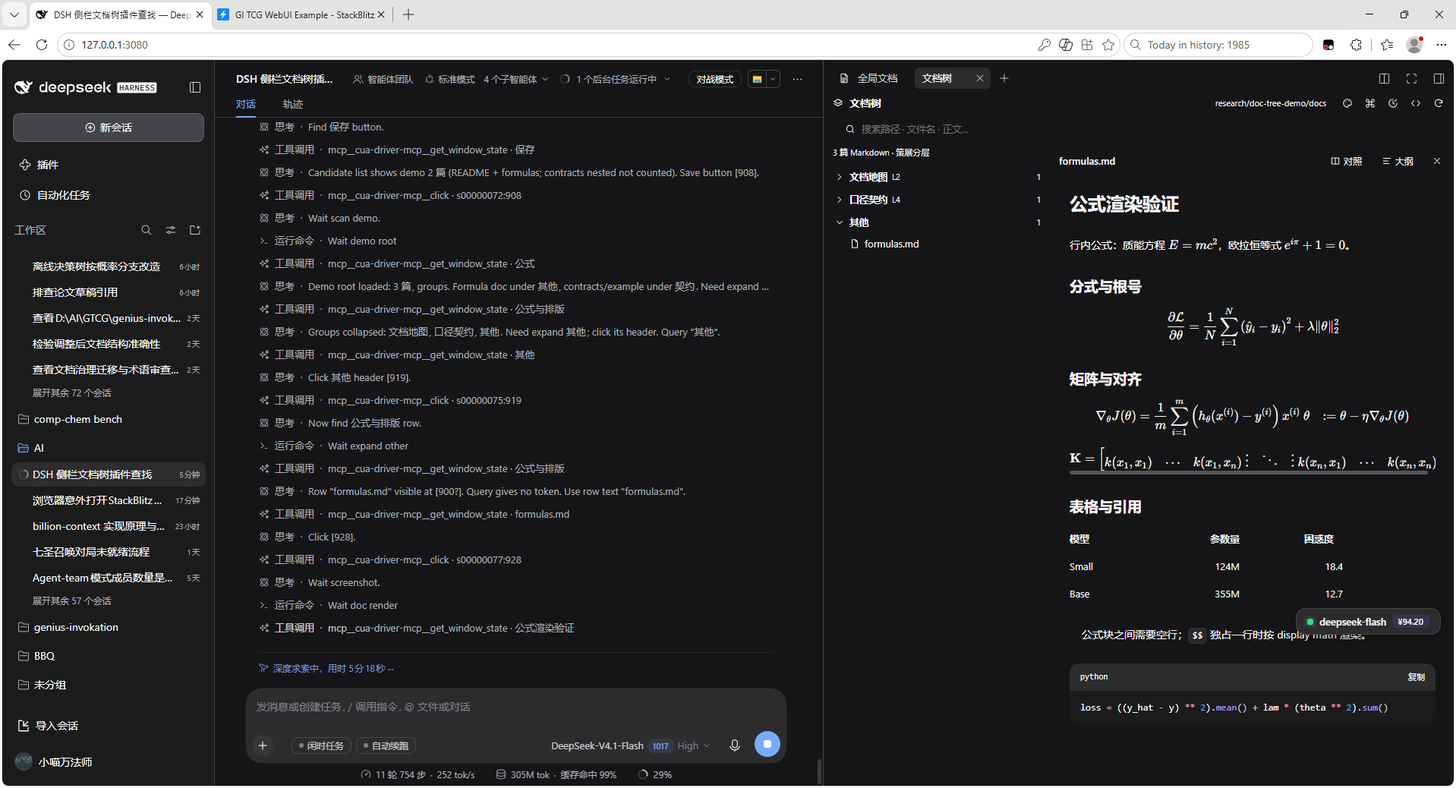Start a 新会话 new conversation
The width and height of the screenshot is (1456, 788).
click(108, 128)
